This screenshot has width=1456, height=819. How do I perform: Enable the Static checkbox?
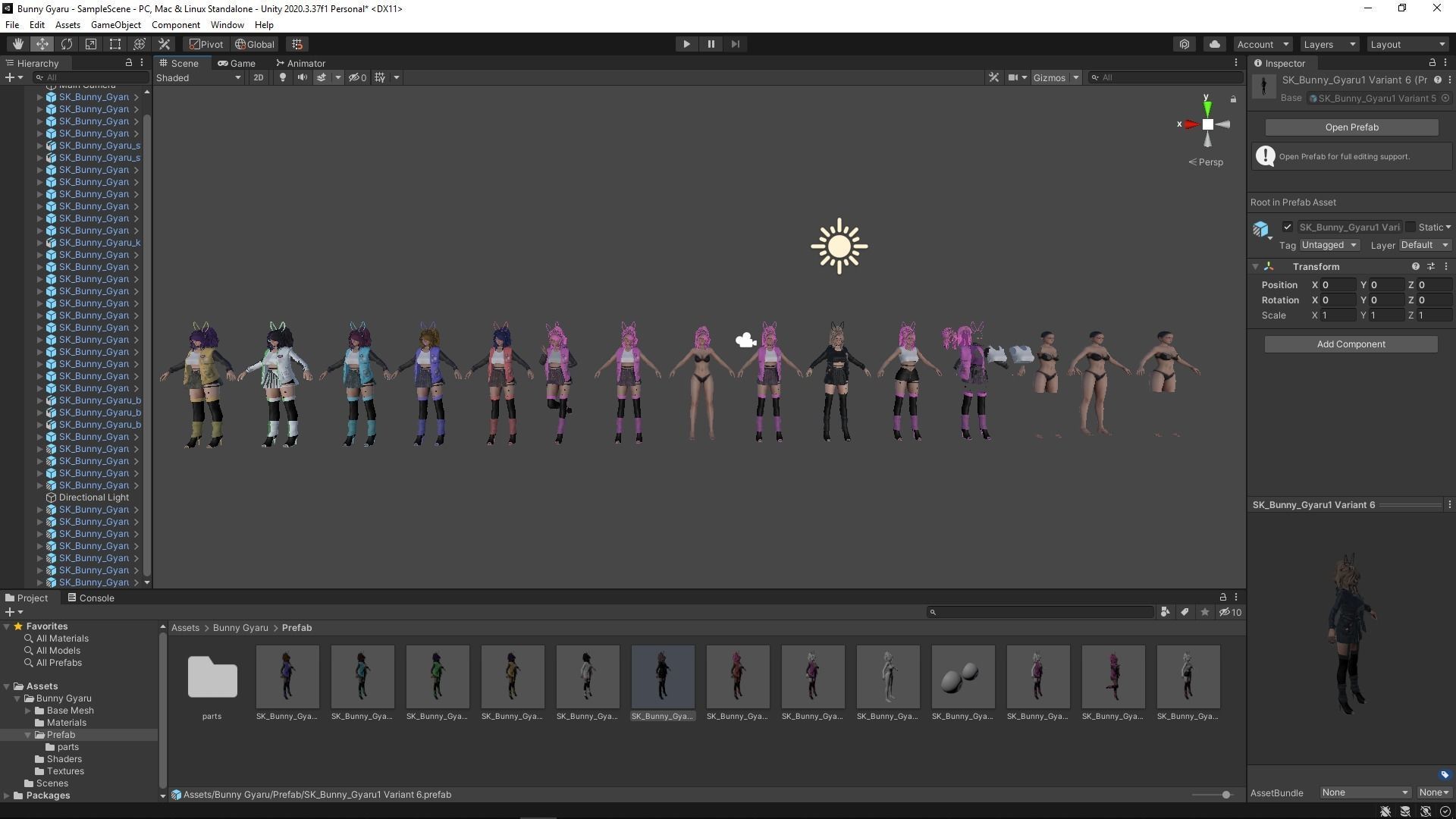[1410, 227]
